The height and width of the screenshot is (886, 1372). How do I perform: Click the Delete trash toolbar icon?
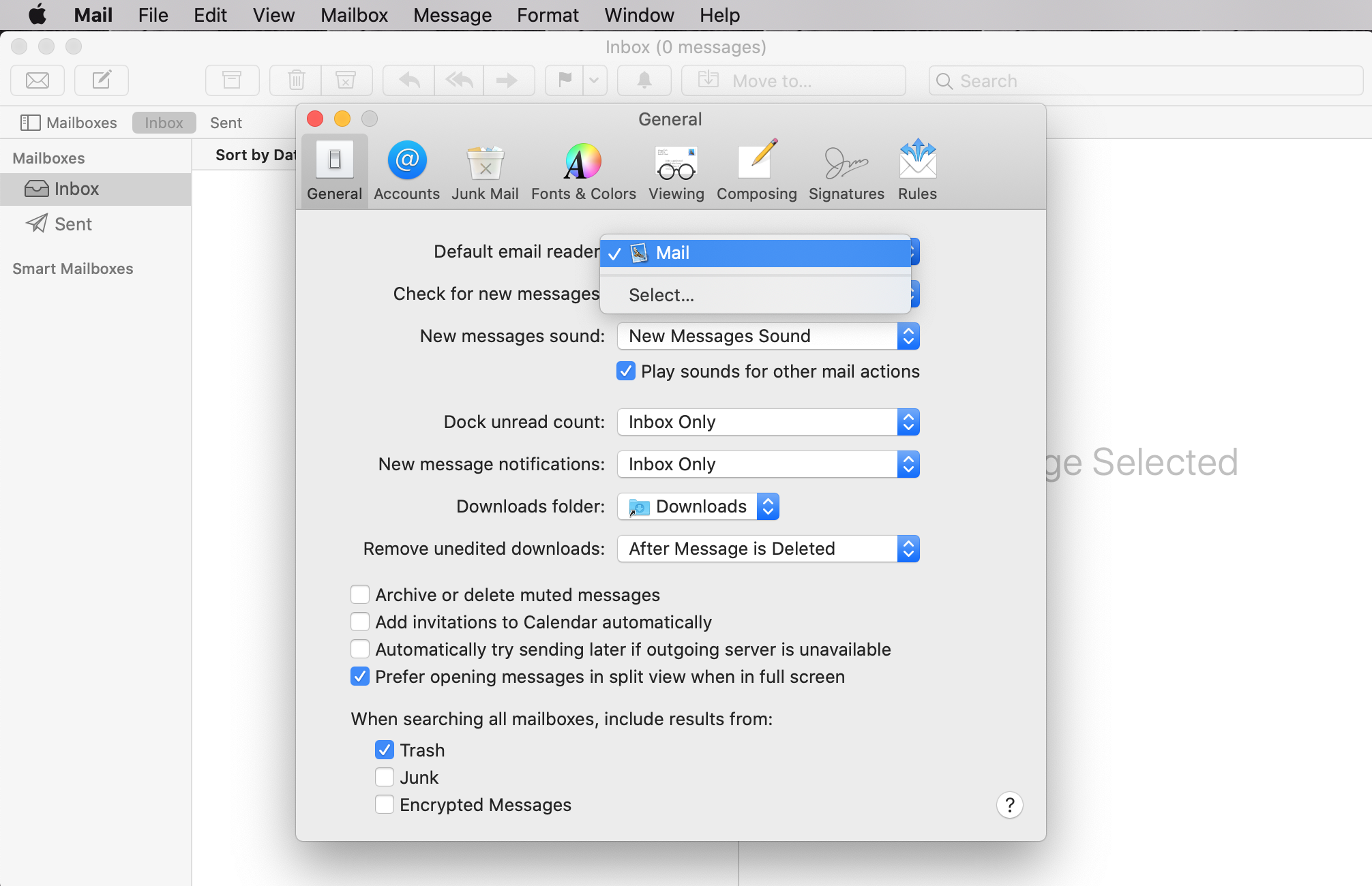[296, 80]
